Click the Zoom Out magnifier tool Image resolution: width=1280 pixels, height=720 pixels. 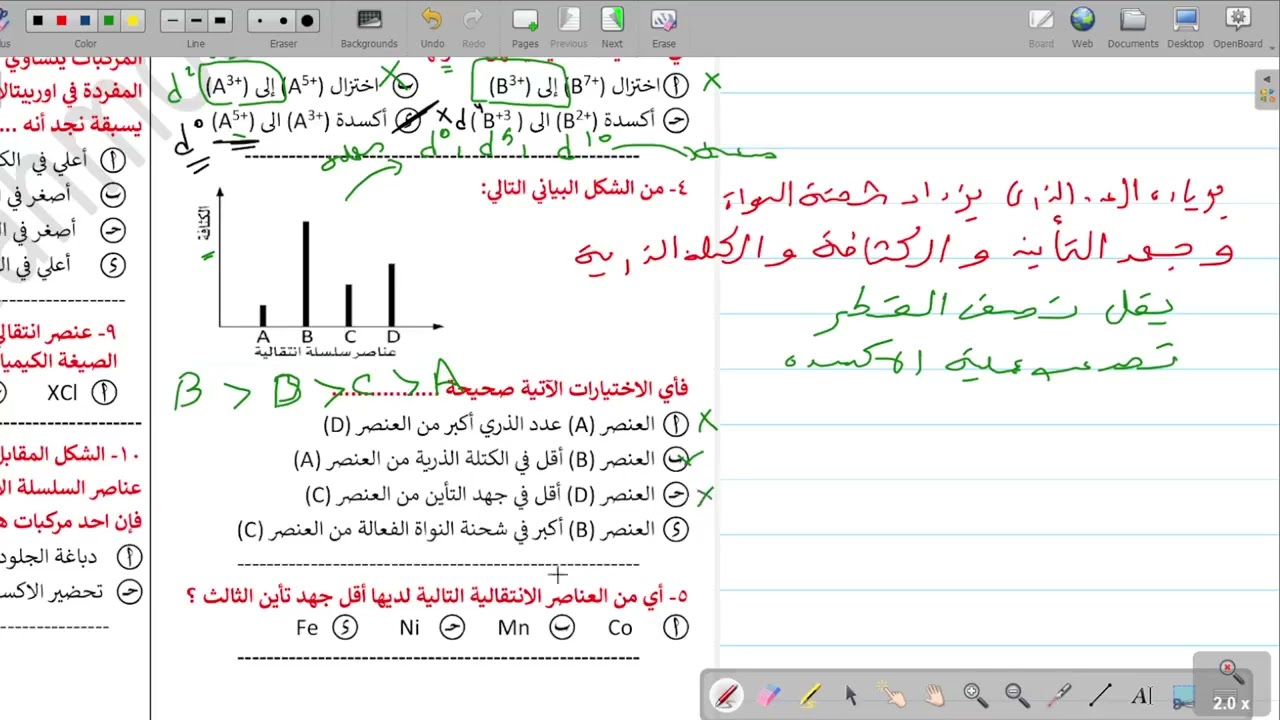tap(1017, 695)
